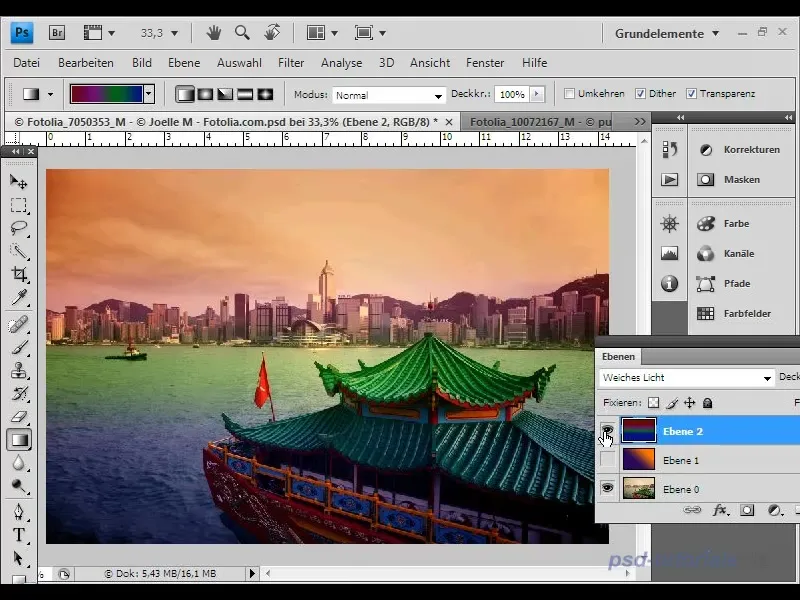Lock transparent pixels in Fixieren row

pyautogui.click(x=653, y=403)
